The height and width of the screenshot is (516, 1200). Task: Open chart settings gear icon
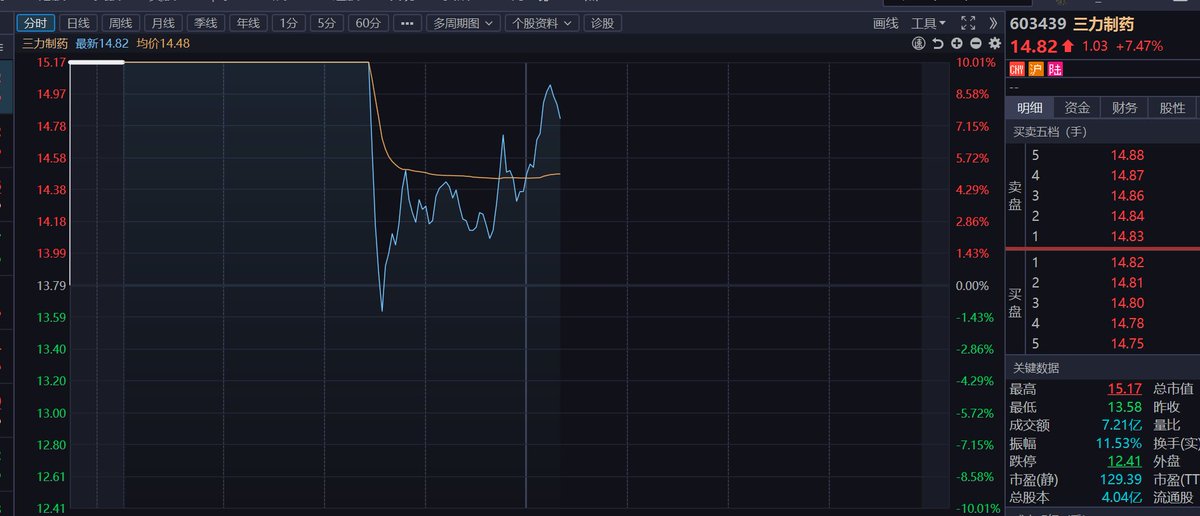click(994, 44)
